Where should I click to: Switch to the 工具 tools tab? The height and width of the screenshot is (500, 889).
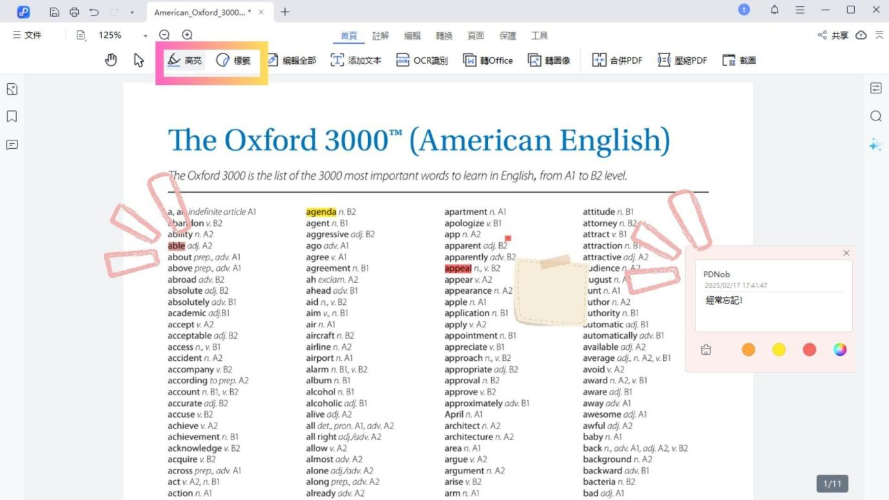coord(539,36)
